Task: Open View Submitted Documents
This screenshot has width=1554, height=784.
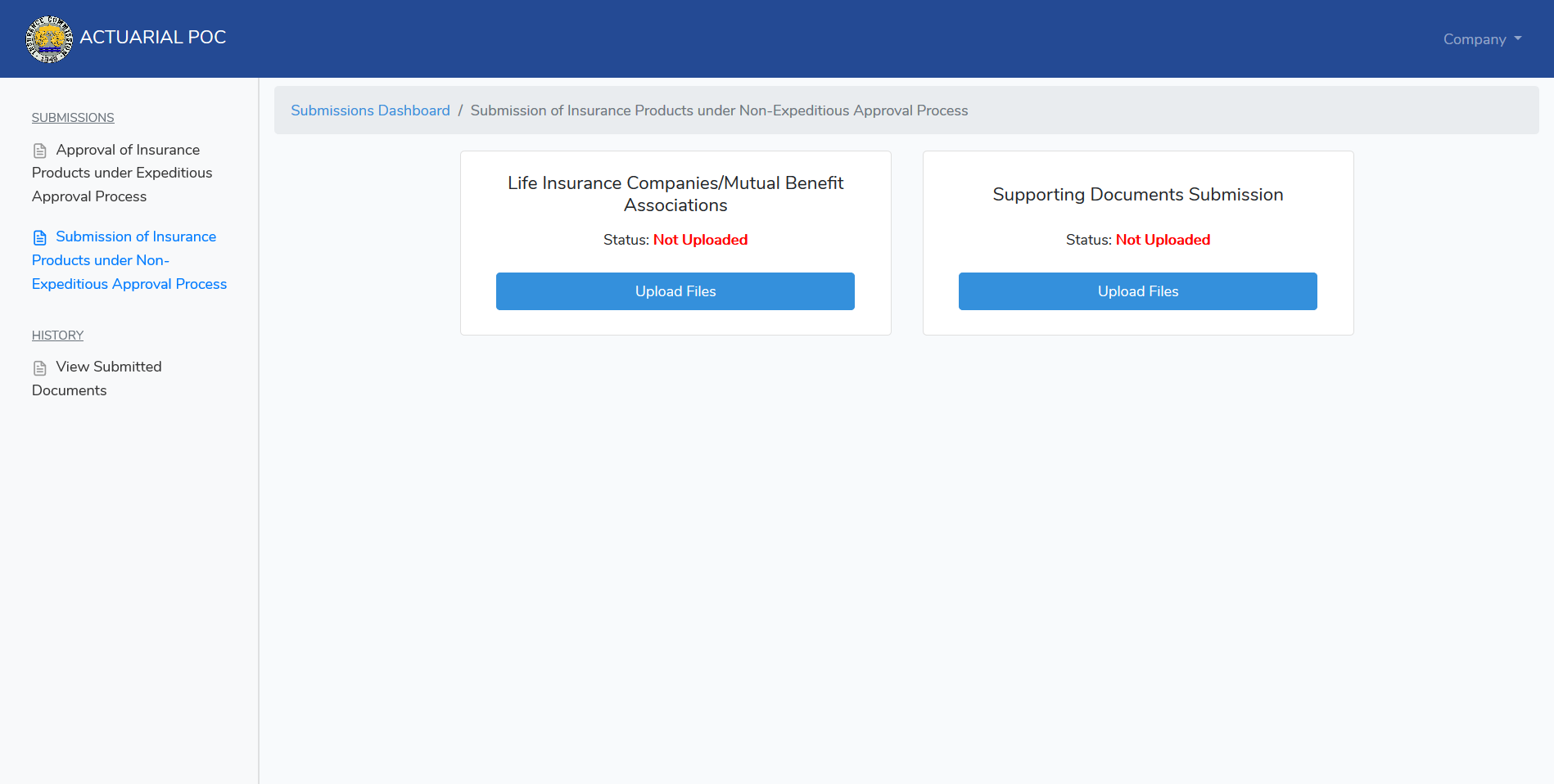Action: [97, 378]
